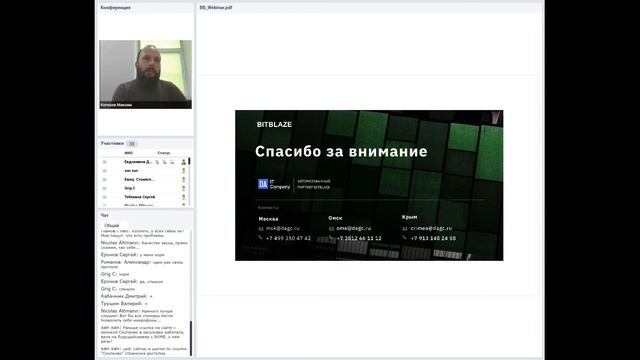This screenshot has height=360, width=640.
Task: Sort participants by the ФИО column header
Action: (x=129, y=153)
